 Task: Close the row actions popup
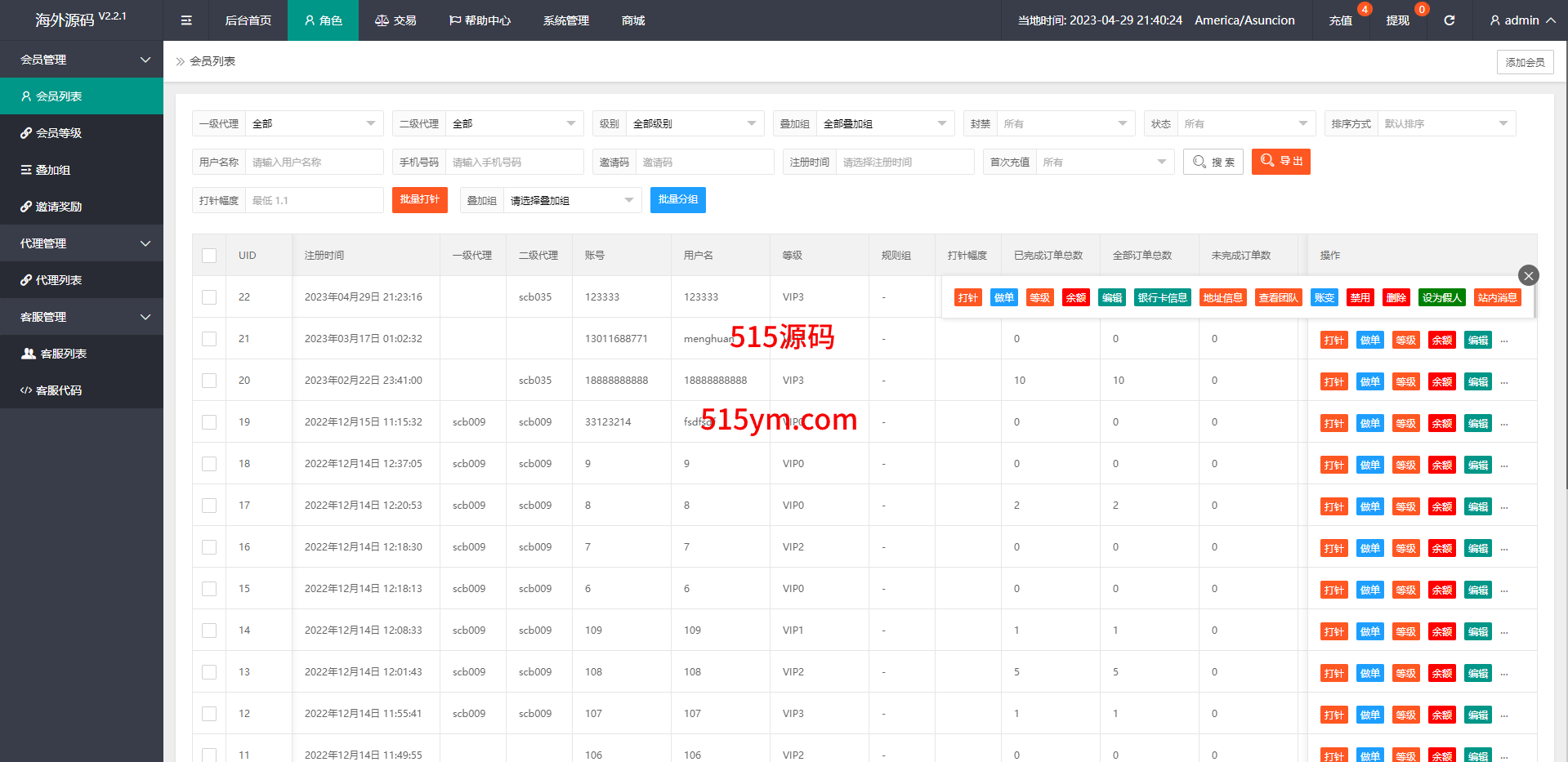[1528, 275]
